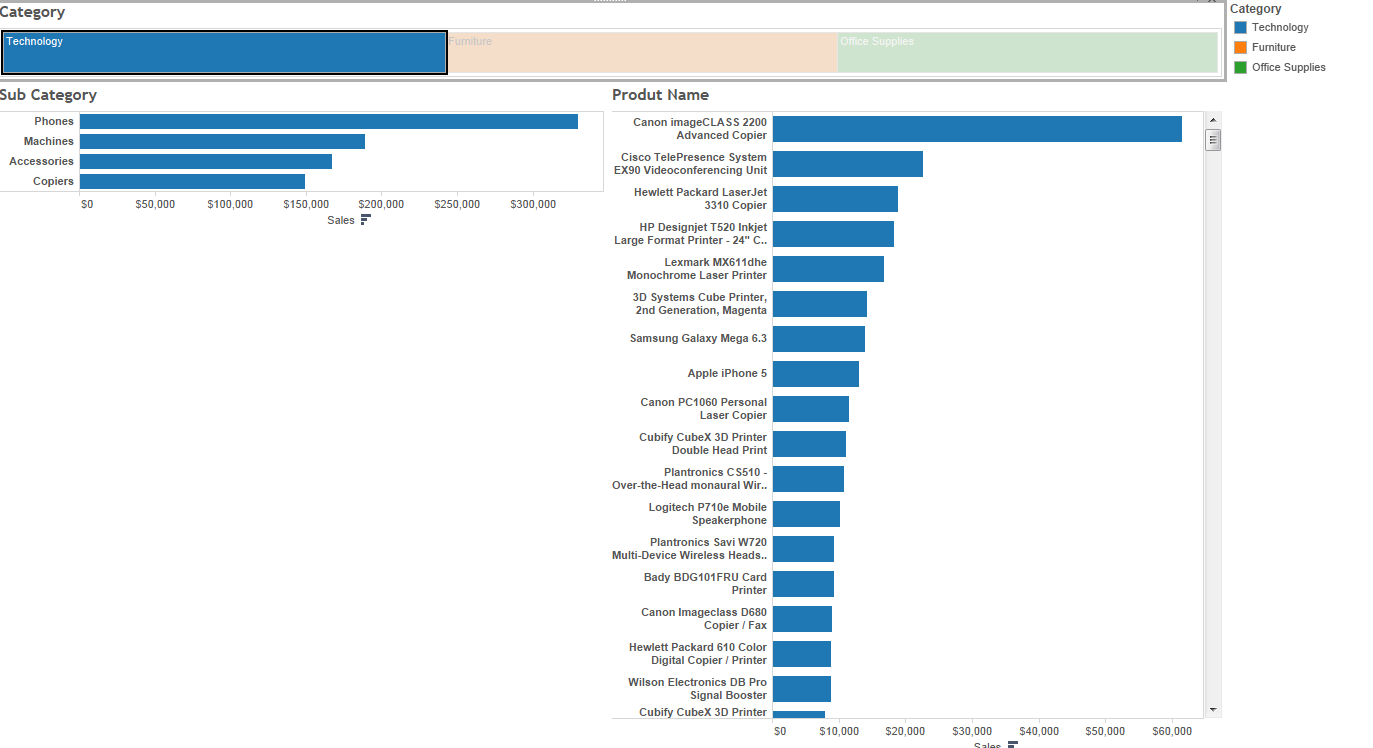The image size is (1373, 748).
Task: Click the Copiers row label
Action: click(53, 181)
